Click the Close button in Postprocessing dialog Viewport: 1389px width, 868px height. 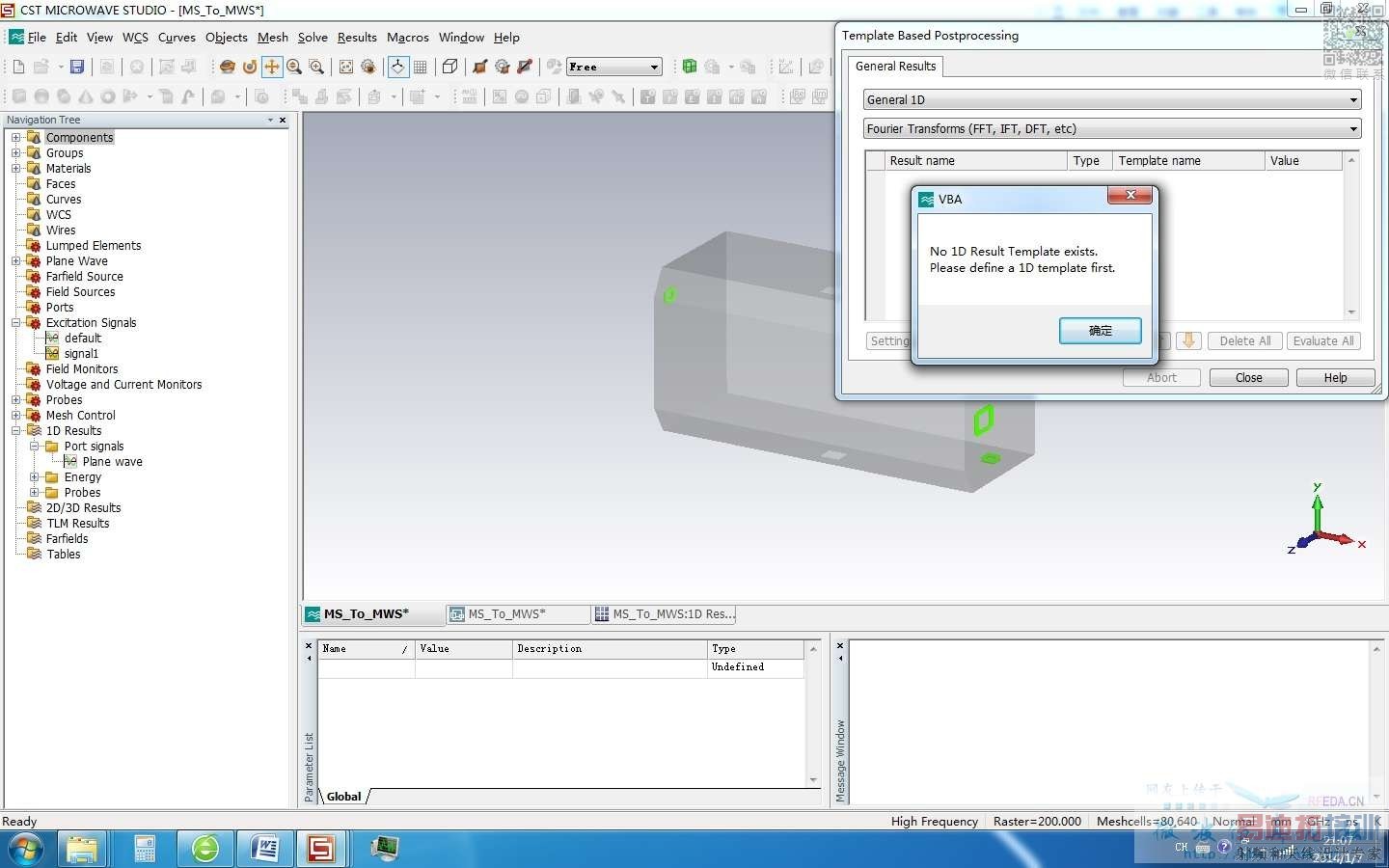pyautogui.click(x=1249, y=378)
